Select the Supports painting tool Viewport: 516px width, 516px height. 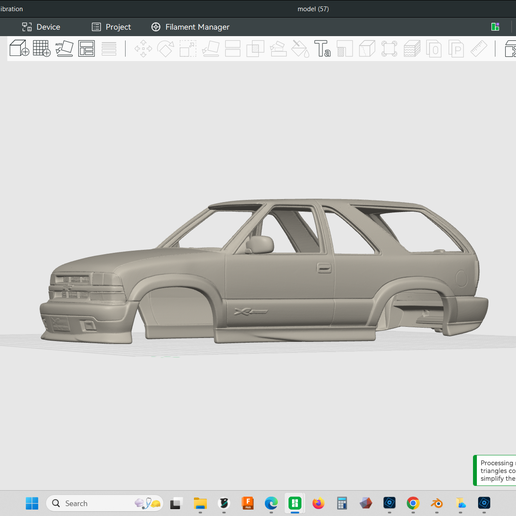coord(278,49)
